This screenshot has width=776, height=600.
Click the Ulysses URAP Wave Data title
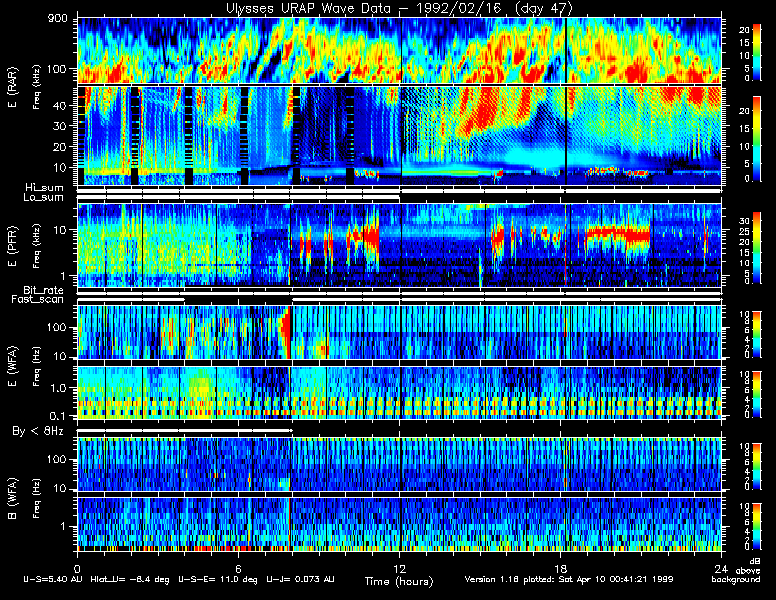(399, 8)
